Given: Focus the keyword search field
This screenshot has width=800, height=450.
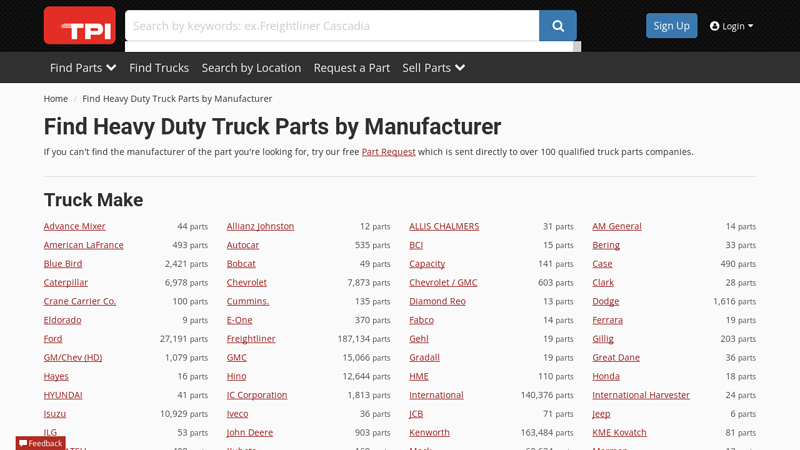Looking at the screenshot, I should point(332,26).
